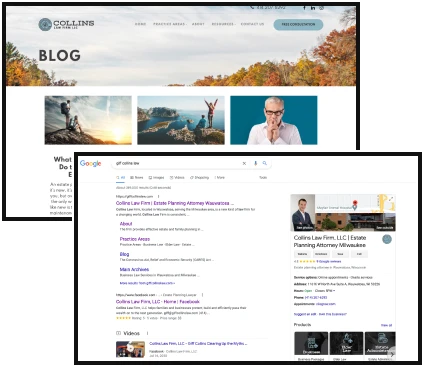Open the Contact Us menu item

pyautogui.click(x=252, y=24)
